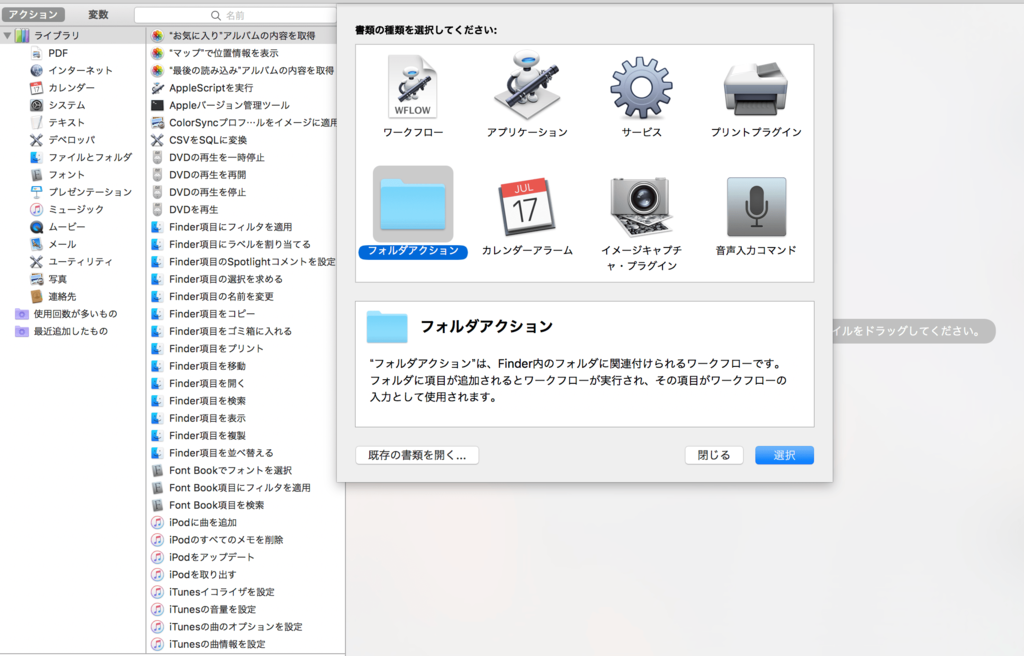Choose the アプリケーション robot icon

click(x=527, y=85)
